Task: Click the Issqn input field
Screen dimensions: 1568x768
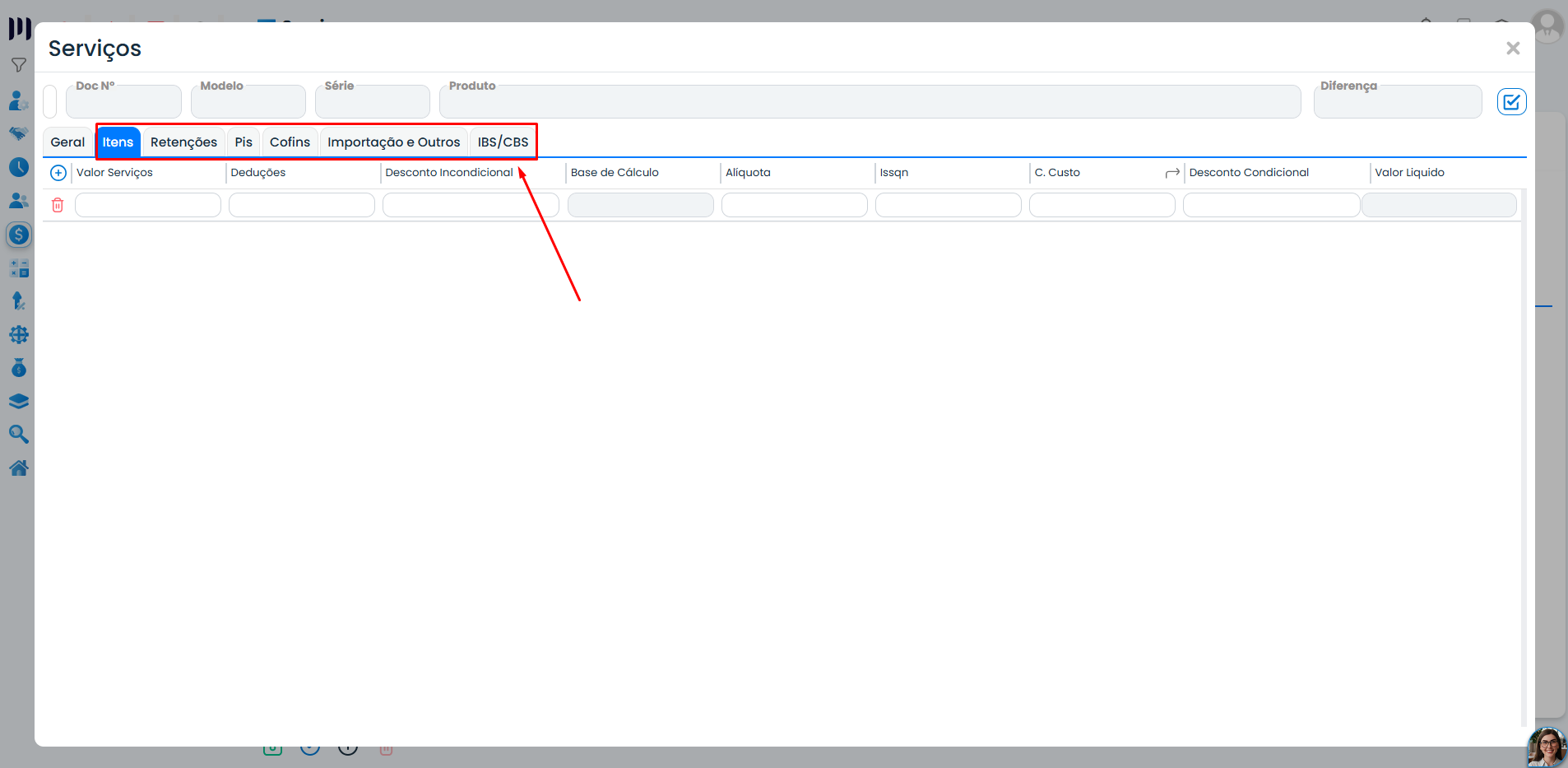Action: [949, 205]
